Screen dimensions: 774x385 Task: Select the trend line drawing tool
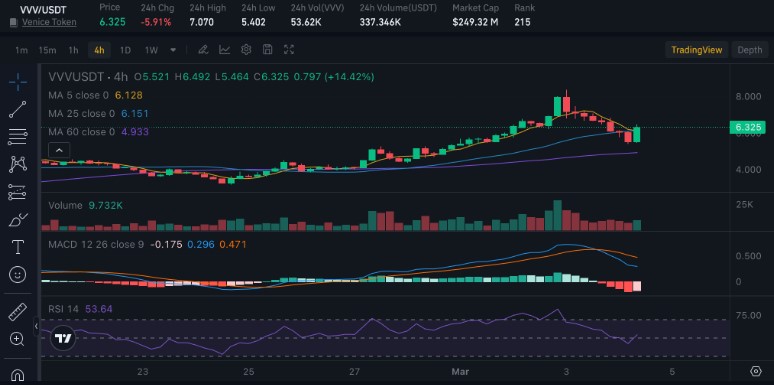18,110
